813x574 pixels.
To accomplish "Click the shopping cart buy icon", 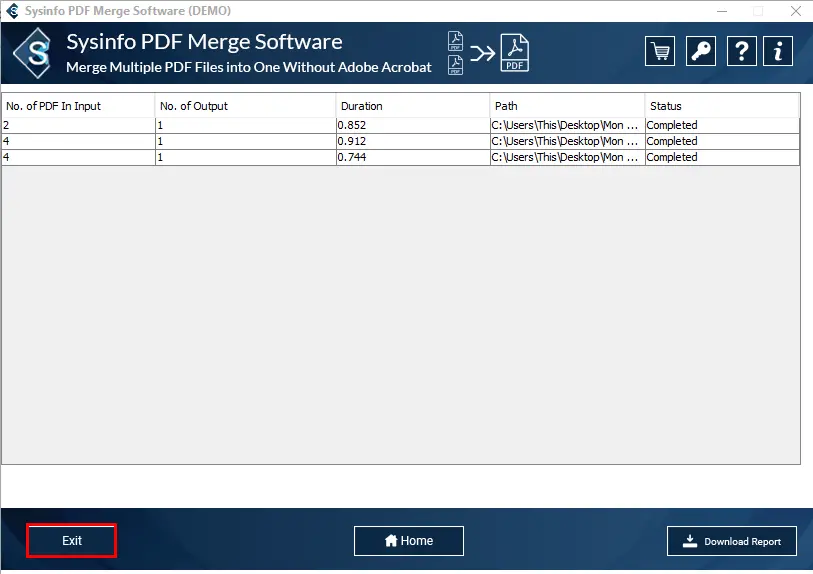I will point(660,51).
